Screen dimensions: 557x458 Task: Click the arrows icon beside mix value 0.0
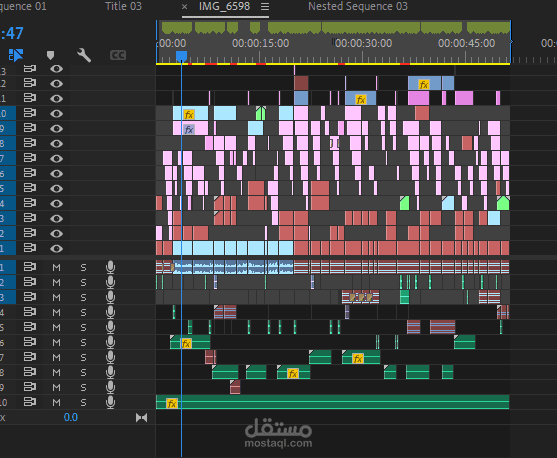(x=141, y=417)
